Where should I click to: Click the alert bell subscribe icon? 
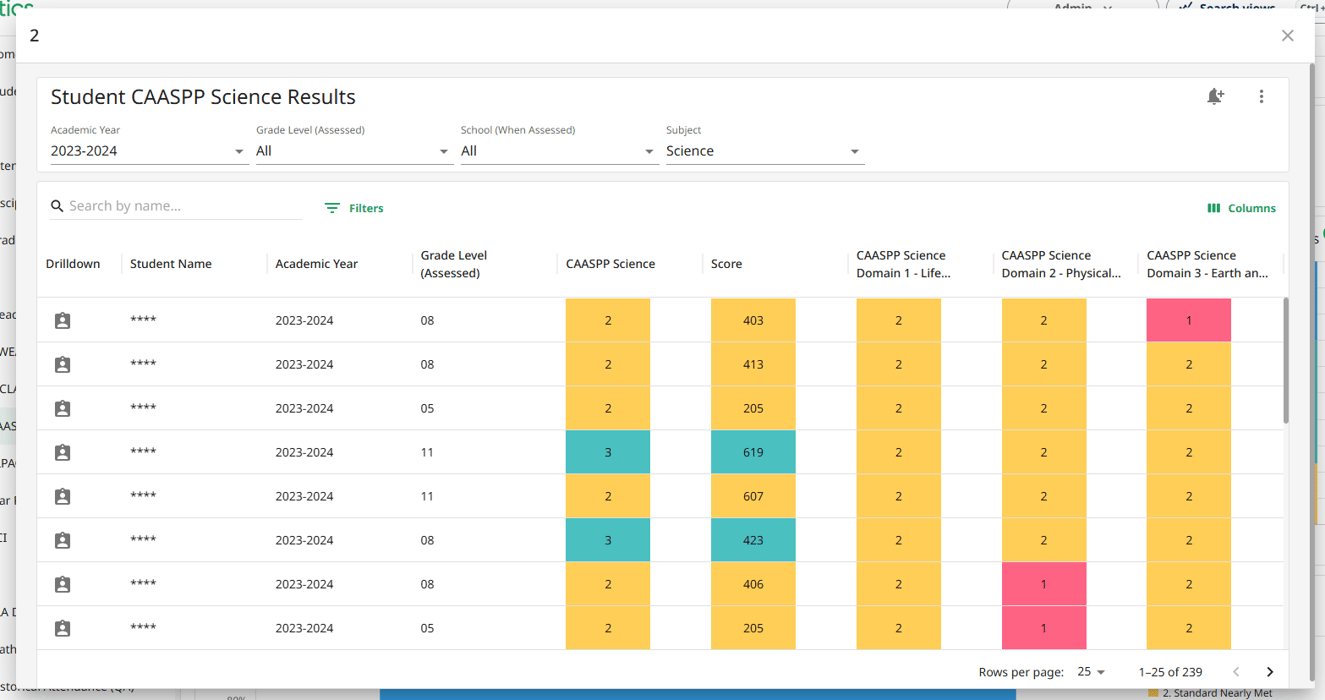pos(1215,97)
